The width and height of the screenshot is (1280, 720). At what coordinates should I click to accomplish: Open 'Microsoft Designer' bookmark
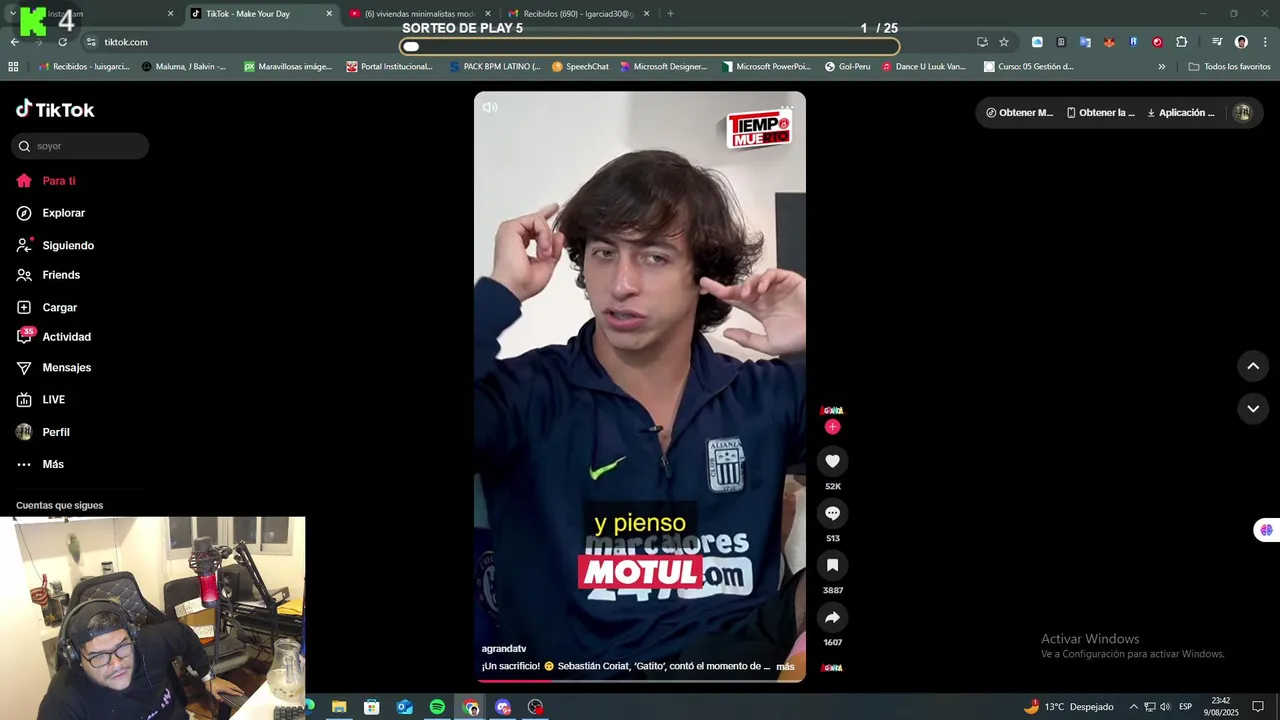coord(663,67)
